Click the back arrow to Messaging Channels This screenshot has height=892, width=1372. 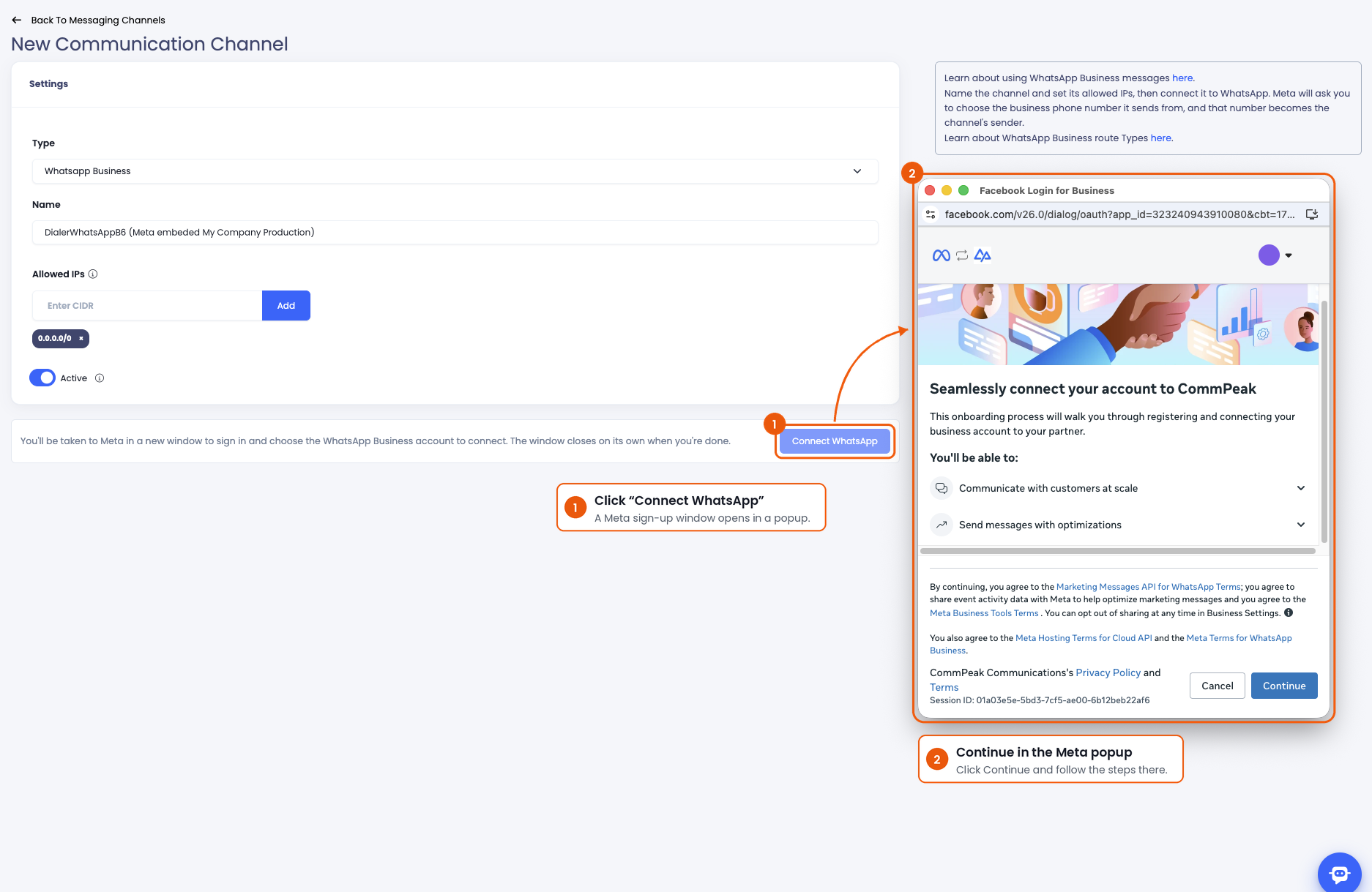coord(16,20)
